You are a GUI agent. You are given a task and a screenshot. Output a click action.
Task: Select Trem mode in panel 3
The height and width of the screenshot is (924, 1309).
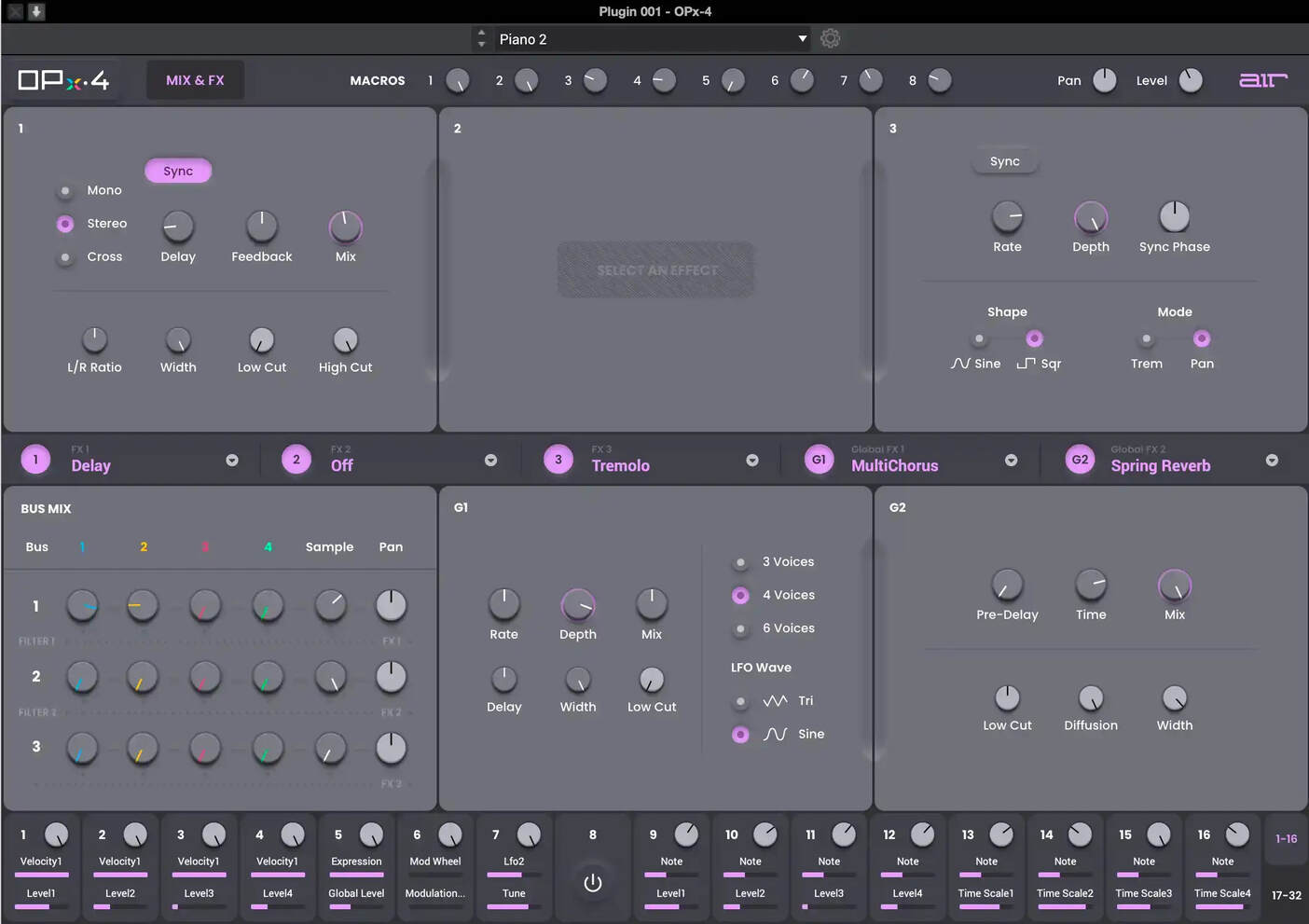pyautogui.click(x=1147, y=338)
